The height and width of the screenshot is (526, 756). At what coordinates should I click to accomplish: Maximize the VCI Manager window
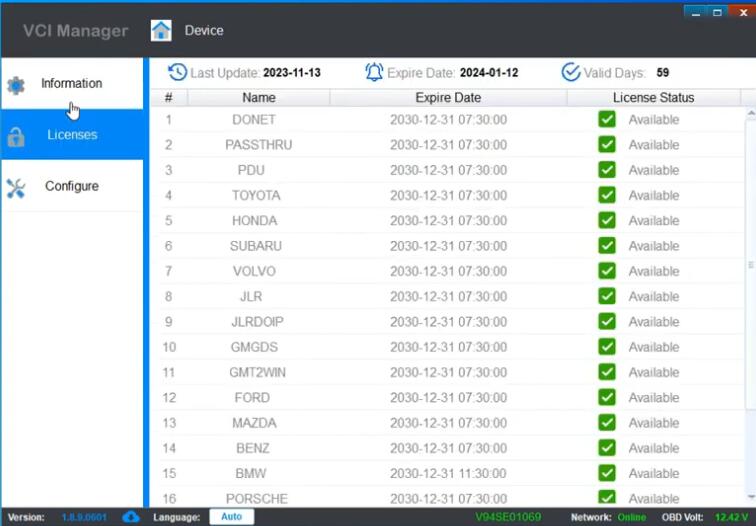point(717,12)
